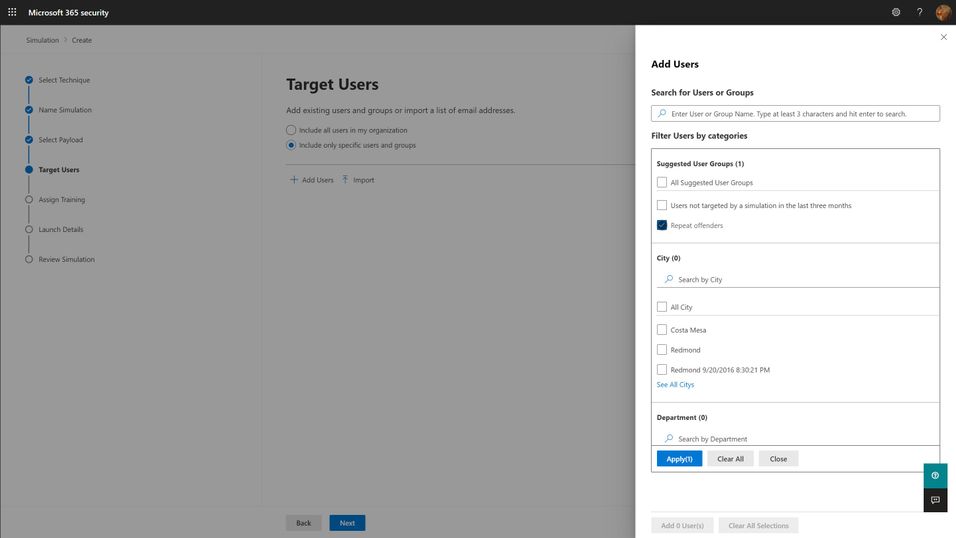Open the feedback chat icon
956x538 pixels.
935,500
